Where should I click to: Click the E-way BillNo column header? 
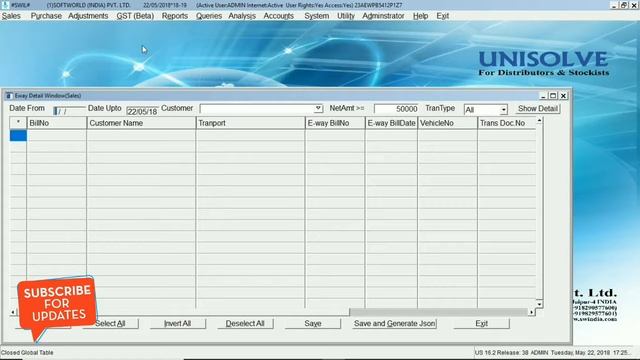coord(335,123)
